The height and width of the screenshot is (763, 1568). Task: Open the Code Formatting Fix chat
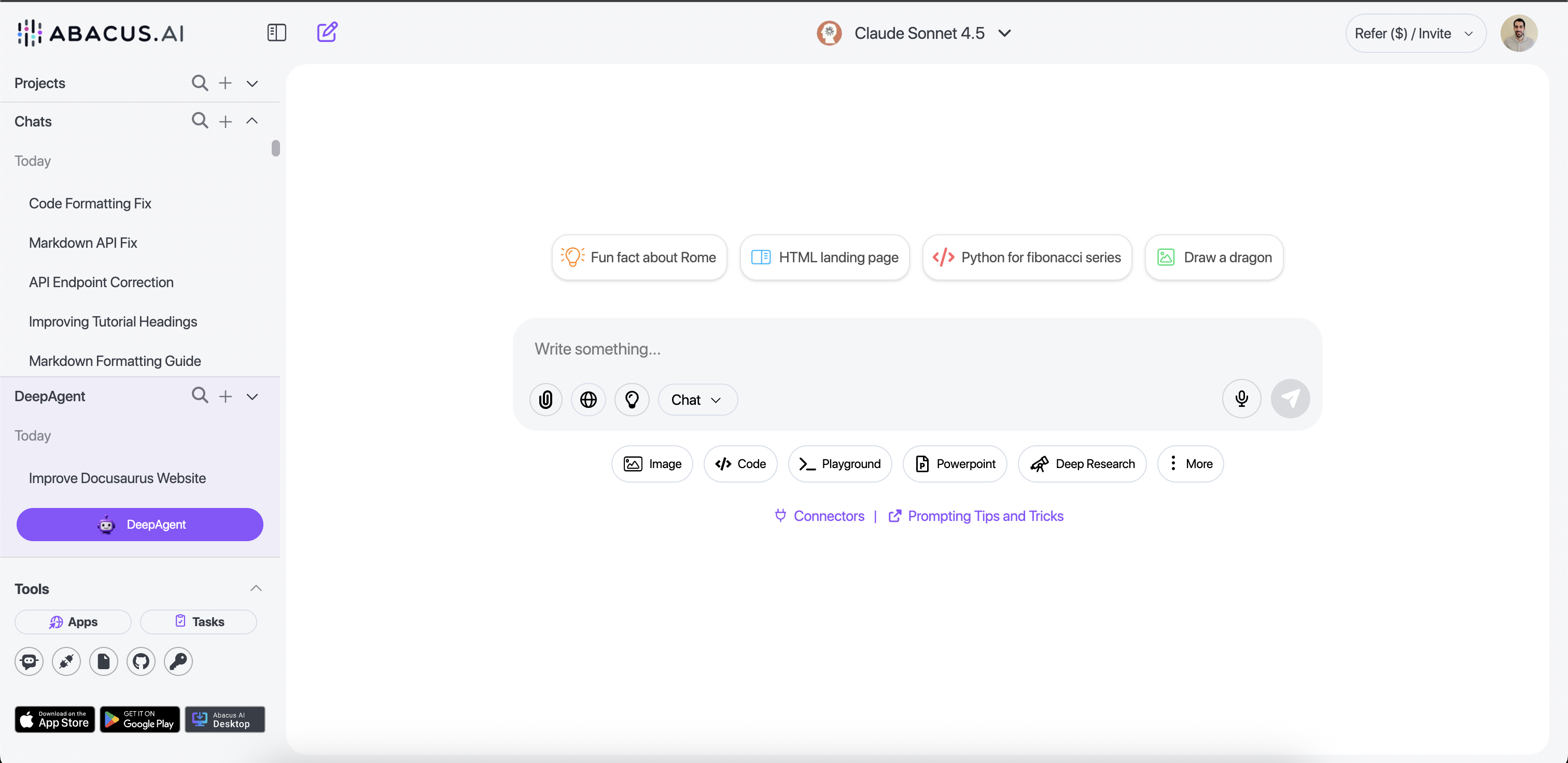pyautogui.click(x=90, y=203)
